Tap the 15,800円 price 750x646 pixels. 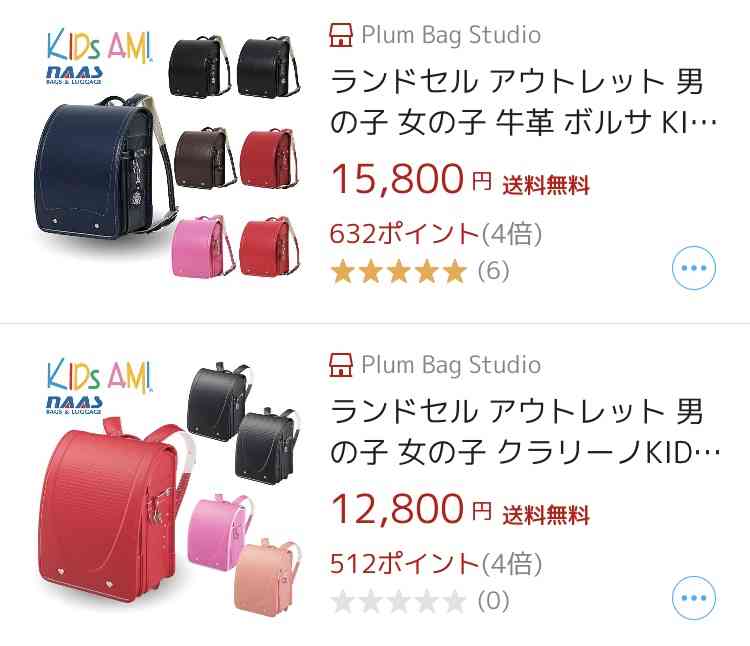tap(411, 179)
